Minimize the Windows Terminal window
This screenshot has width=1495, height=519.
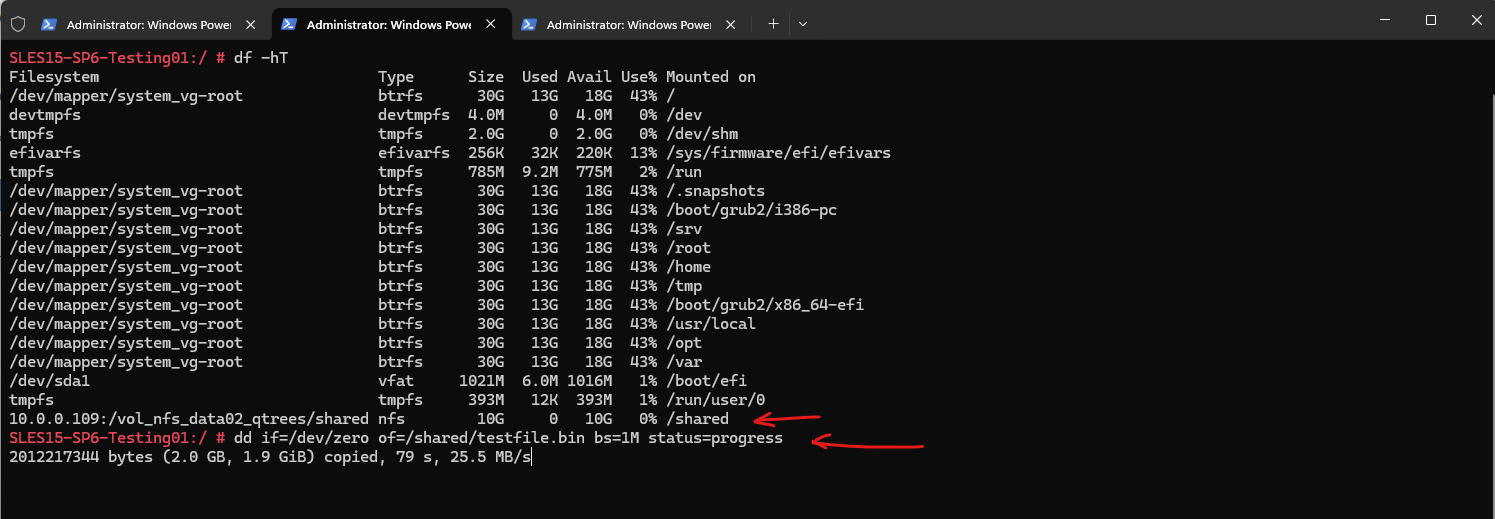pyautogui.click(x=1385, y=20)
